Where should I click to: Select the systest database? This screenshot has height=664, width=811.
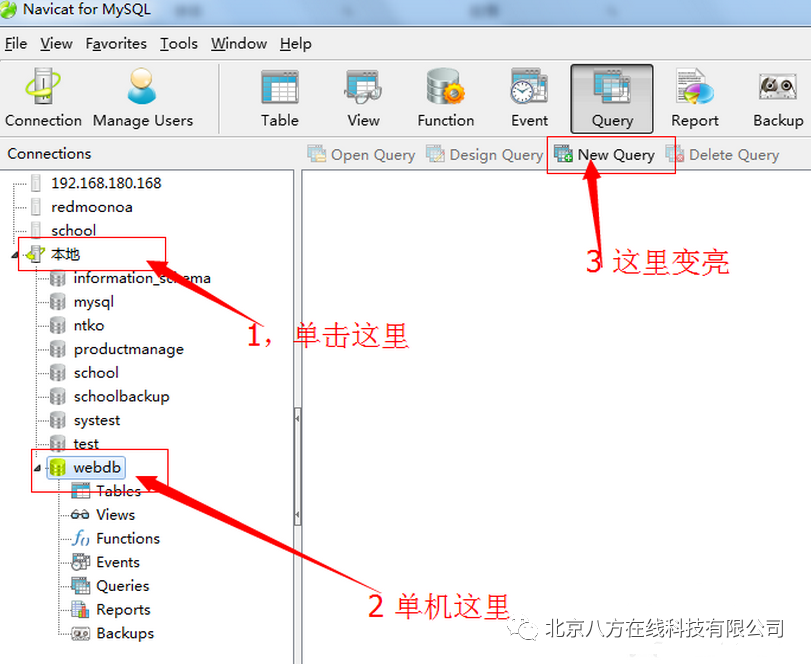coord(97,420)
